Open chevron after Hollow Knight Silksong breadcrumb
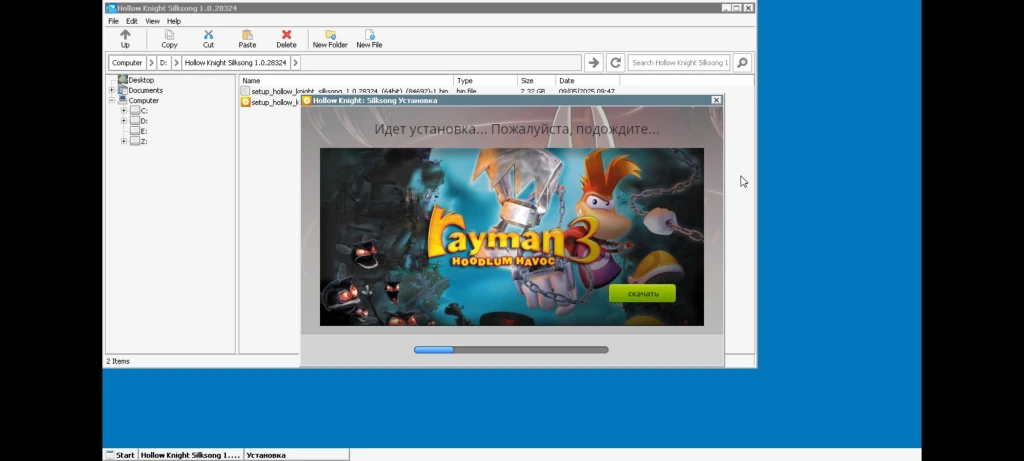 click(295, 63)
